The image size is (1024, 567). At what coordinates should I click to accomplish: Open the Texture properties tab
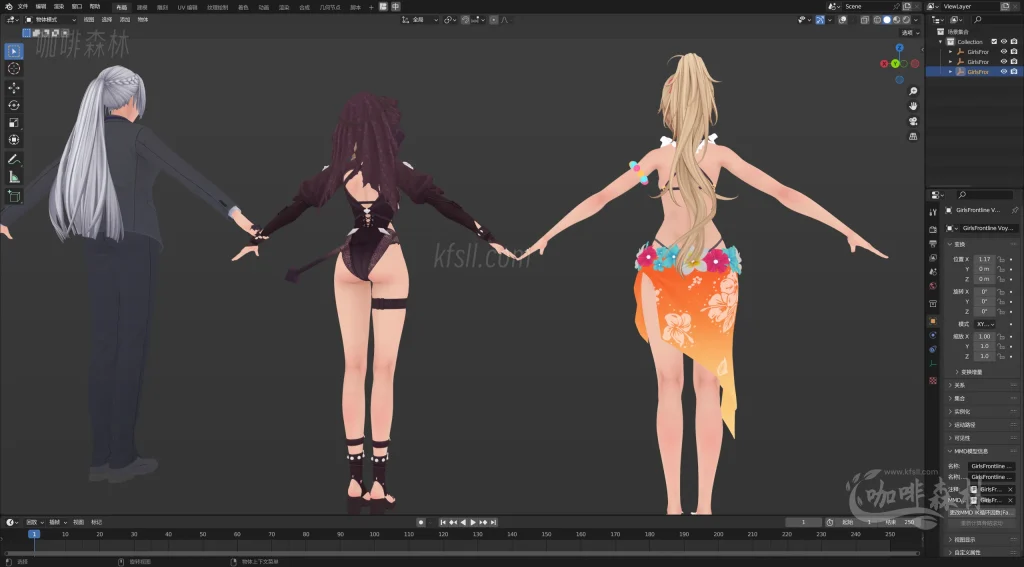click(933, 380)
